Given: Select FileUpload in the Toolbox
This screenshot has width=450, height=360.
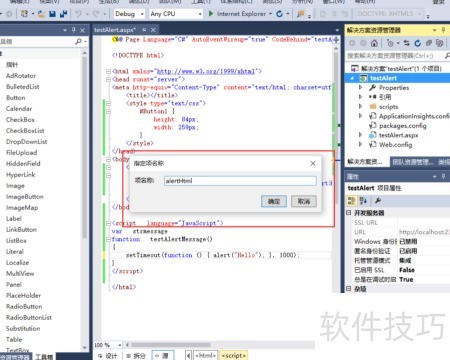Looking at the screenshot, I should click(x=21, y=153).
